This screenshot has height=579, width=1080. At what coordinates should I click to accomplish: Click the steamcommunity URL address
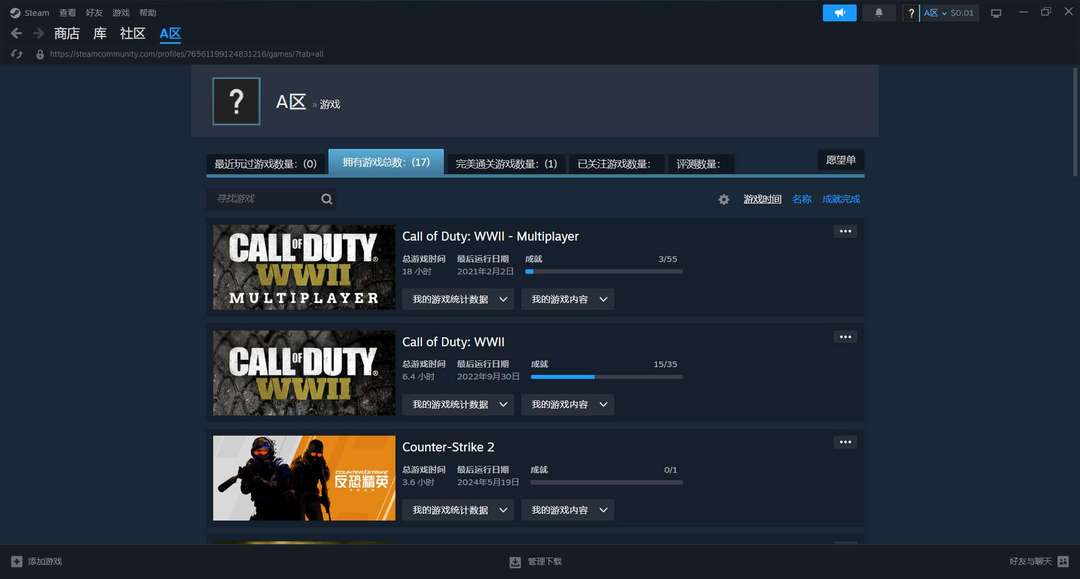coord(187,54)
